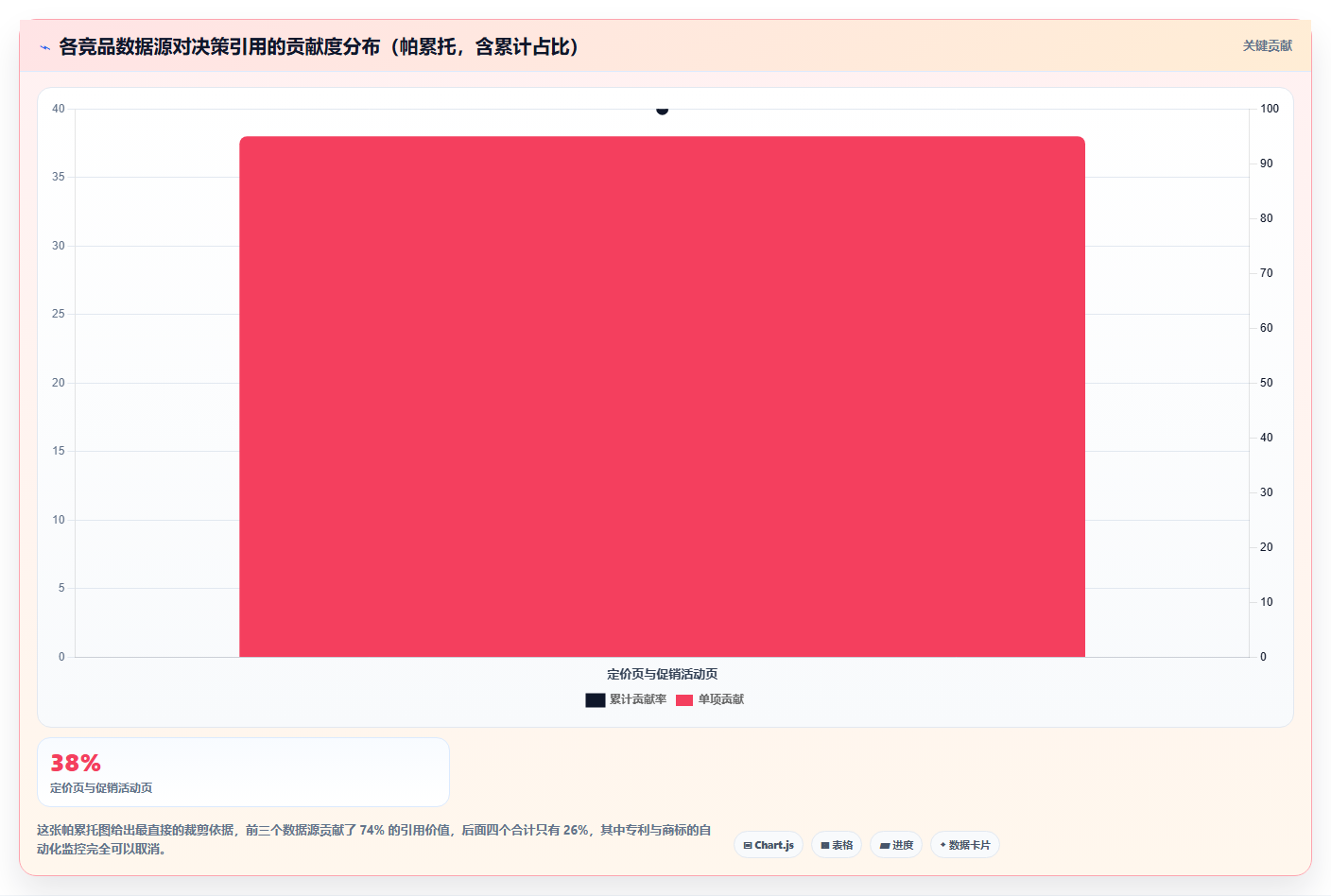This screenshot has height=896, width=1331.
Task: Click the right axis value 50
Action: 1267,383
